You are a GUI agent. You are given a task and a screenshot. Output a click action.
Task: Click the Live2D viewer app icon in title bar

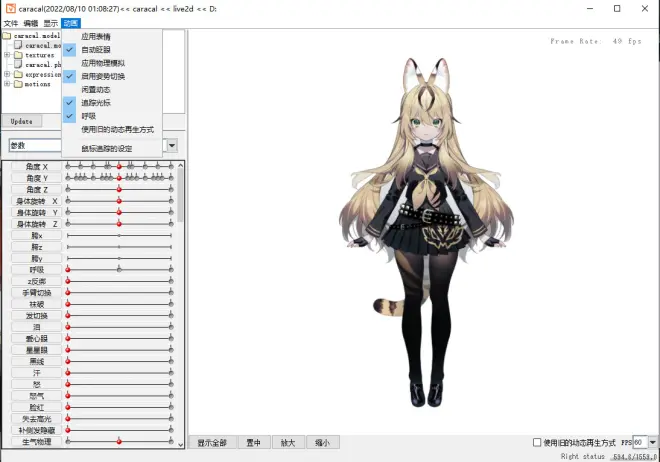[11, 8]
